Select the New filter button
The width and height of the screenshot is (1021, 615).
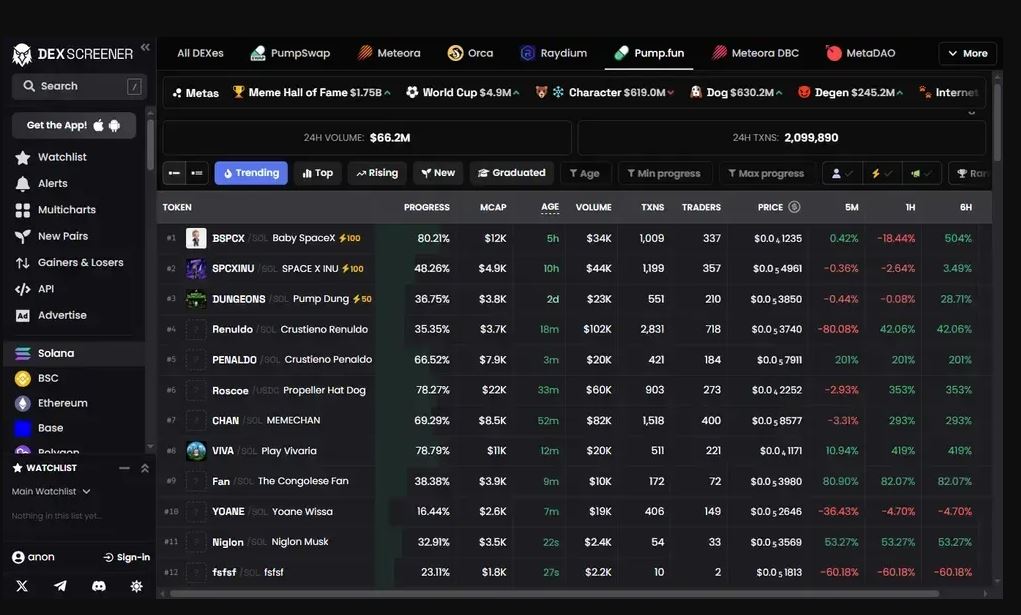click(438, 173)
